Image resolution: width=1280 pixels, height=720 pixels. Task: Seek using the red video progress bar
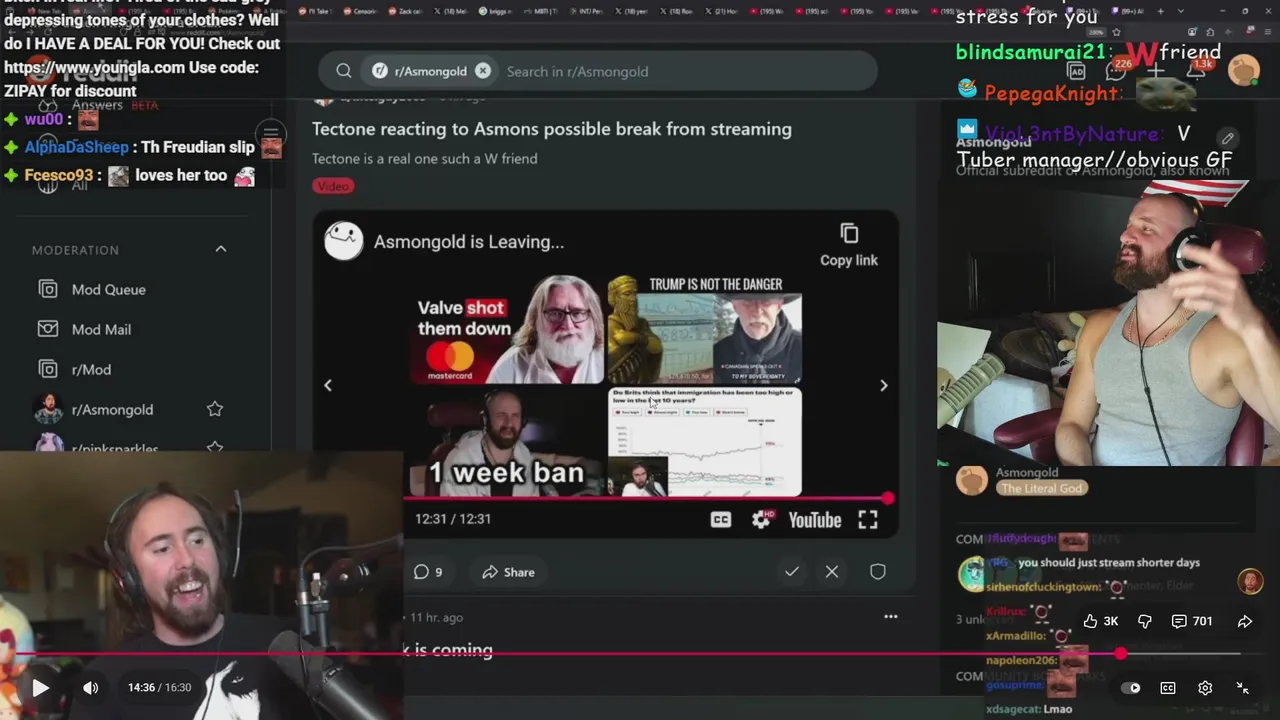point(640,654)
